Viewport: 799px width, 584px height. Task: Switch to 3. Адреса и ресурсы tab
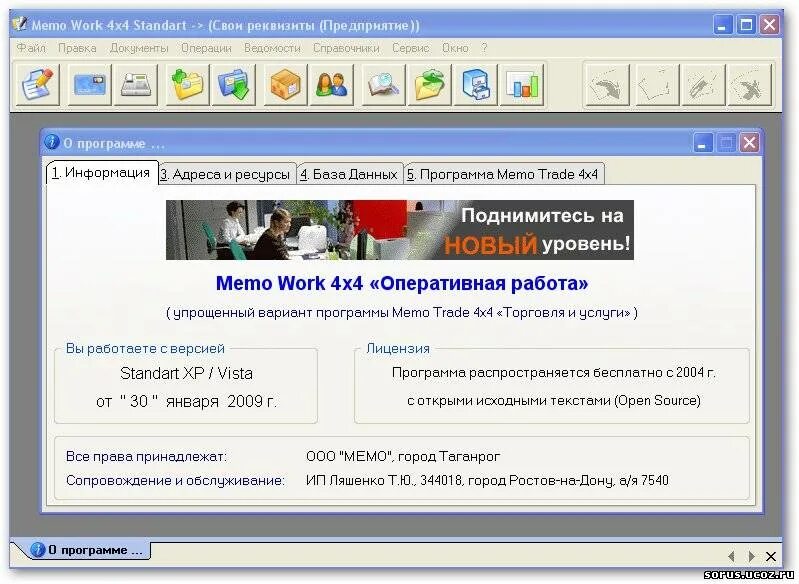pyautogui.click(x=227, y=174)
